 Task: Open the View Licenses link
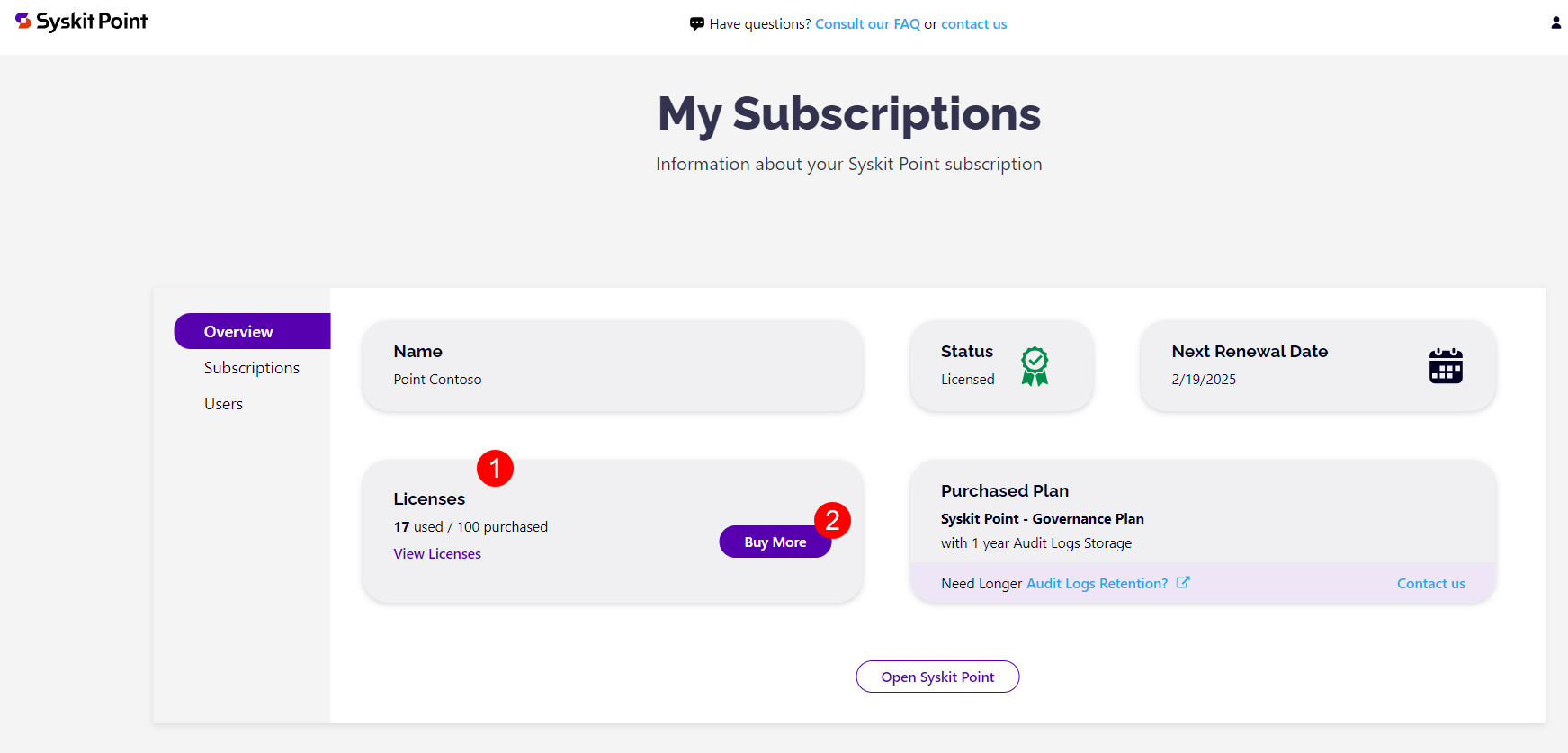point(436,553)
